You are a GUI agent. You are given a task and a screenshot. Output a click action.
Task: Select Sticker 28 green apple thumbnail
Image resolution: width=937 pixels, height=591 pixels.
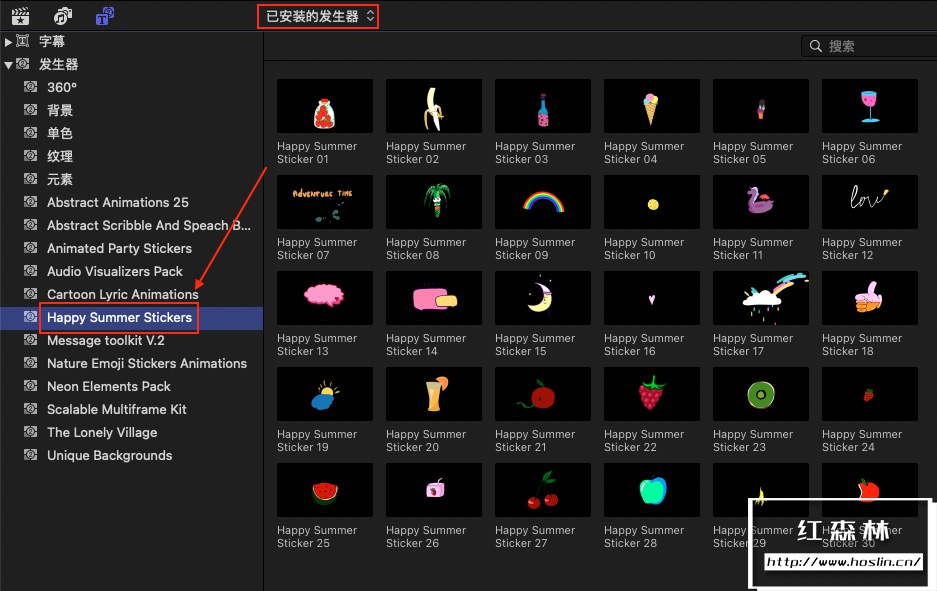[x=652, y=490]
